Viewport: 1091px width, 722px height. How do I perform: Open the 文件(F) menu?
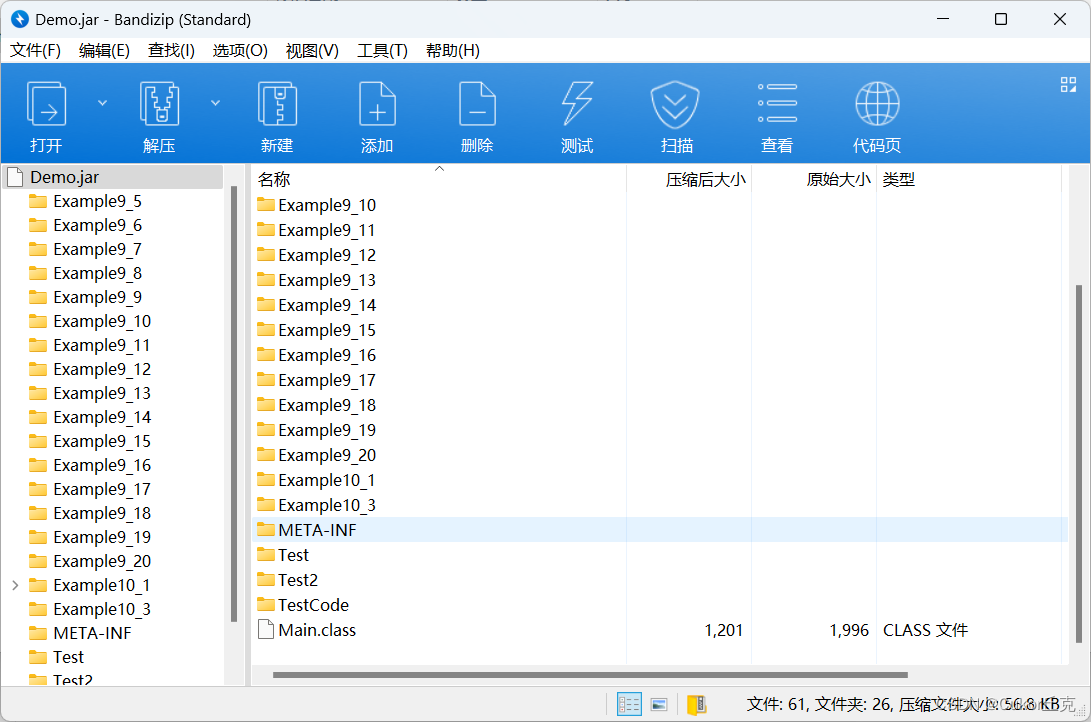point(35,51)
